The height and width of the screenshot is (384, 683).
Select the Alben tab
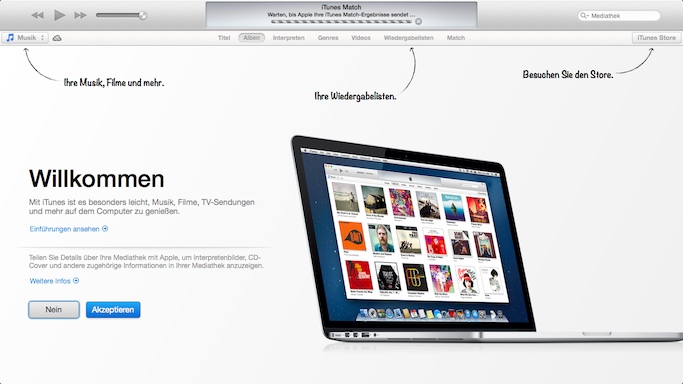pyautogui.click(x=251, y=38)
